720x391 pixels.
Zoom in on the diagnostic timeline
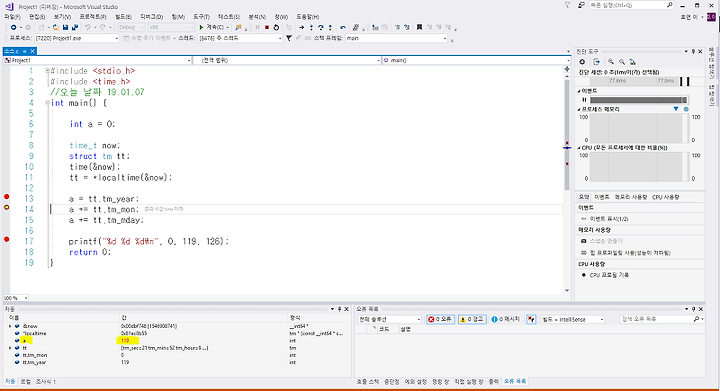pyautogui.click(x=611, y=61)
